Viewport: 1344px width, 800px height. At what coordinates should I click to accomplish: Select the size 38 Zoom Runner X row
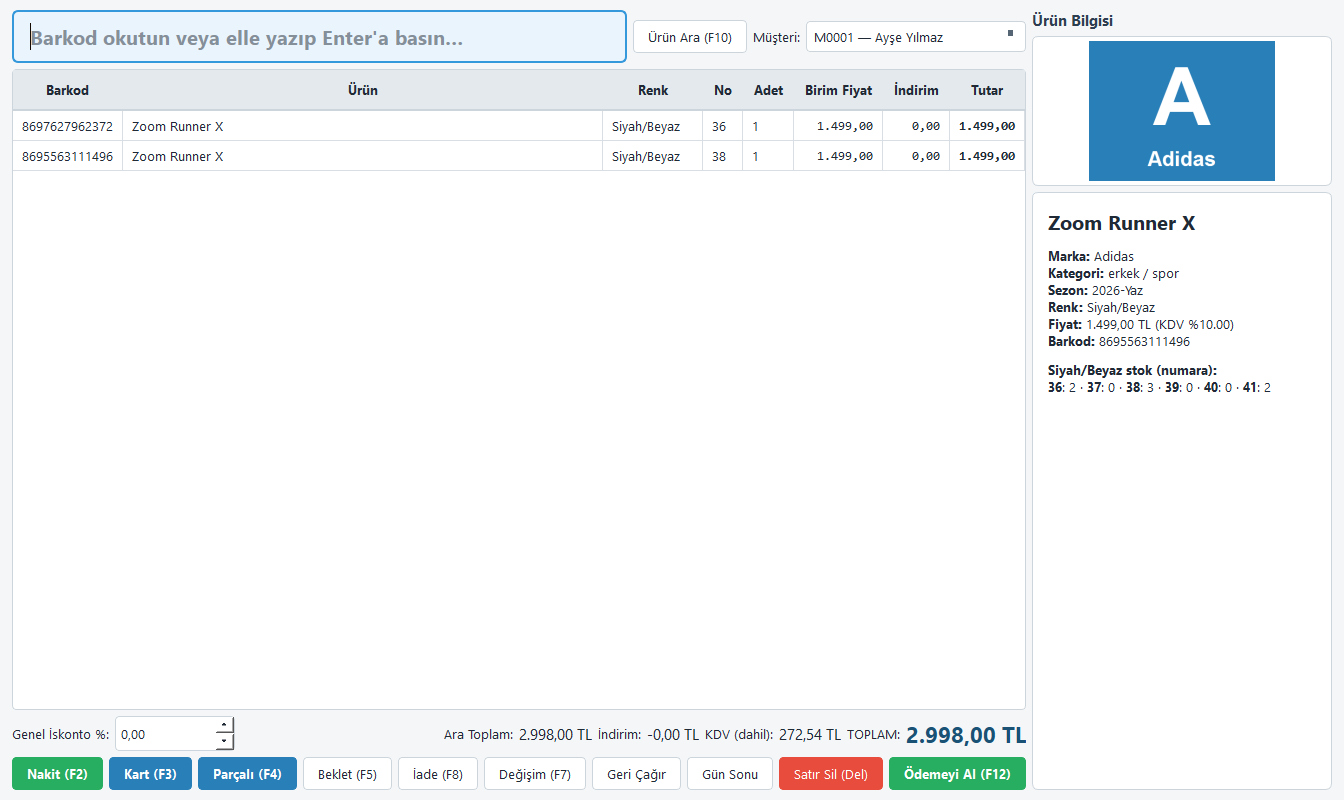click(x=518, y=156)
